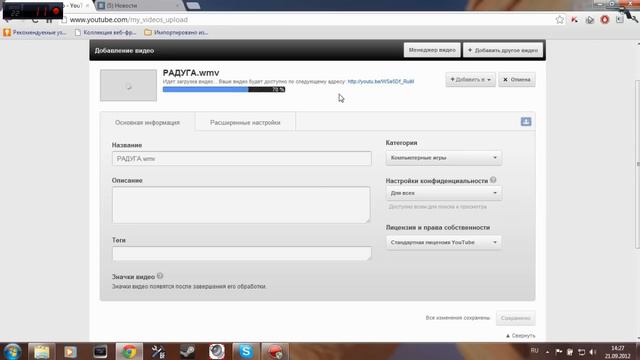This screenshot has height=360, width=640.
Task: Click the Action Center flag tray icon
Action: pos(559,352)
